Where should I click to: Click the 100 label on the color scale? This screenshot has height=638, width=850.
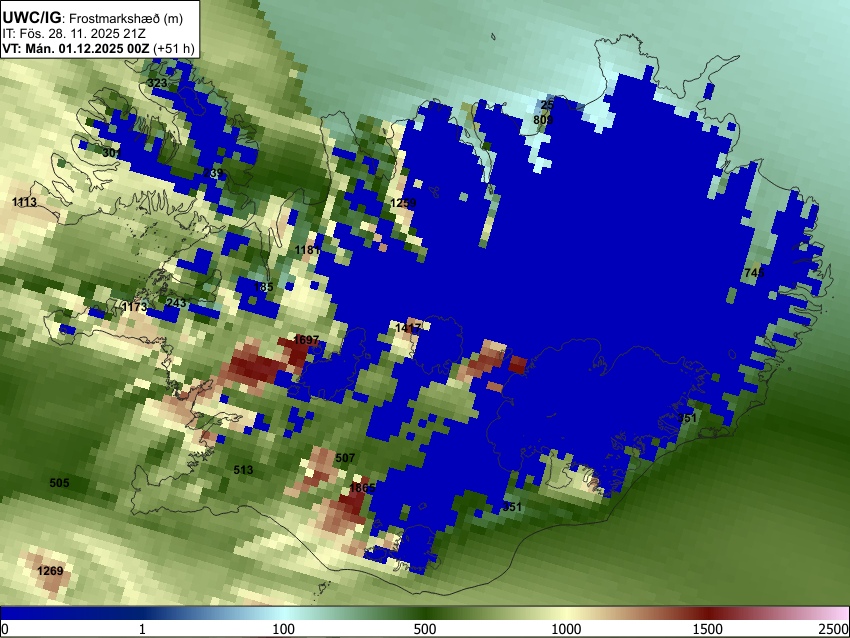(284, 629)
